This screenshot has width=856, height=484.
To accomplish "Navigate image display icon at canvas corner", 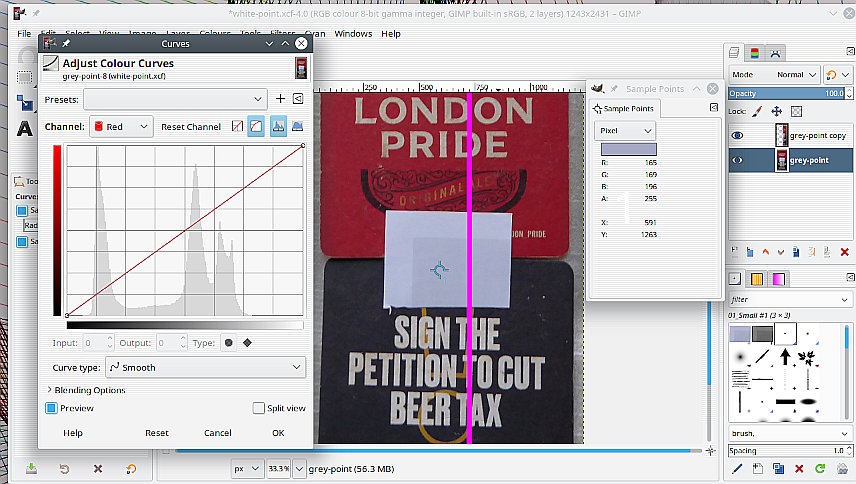I will point(710,451).
